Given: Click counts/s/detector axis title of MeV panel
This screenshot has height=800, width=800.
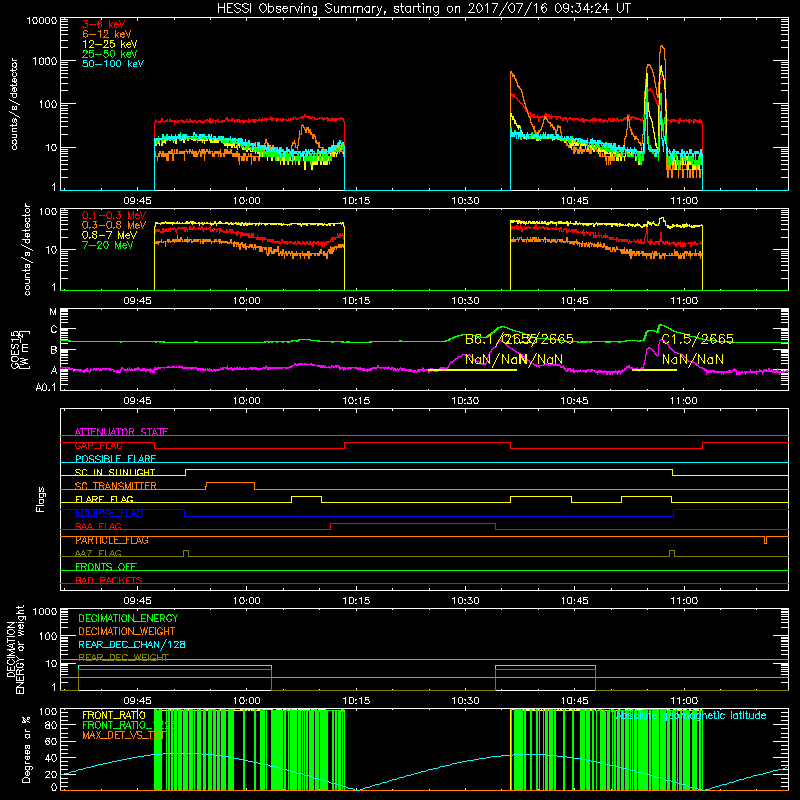Looking at the screenshot, I should click(x=27, y=249).
